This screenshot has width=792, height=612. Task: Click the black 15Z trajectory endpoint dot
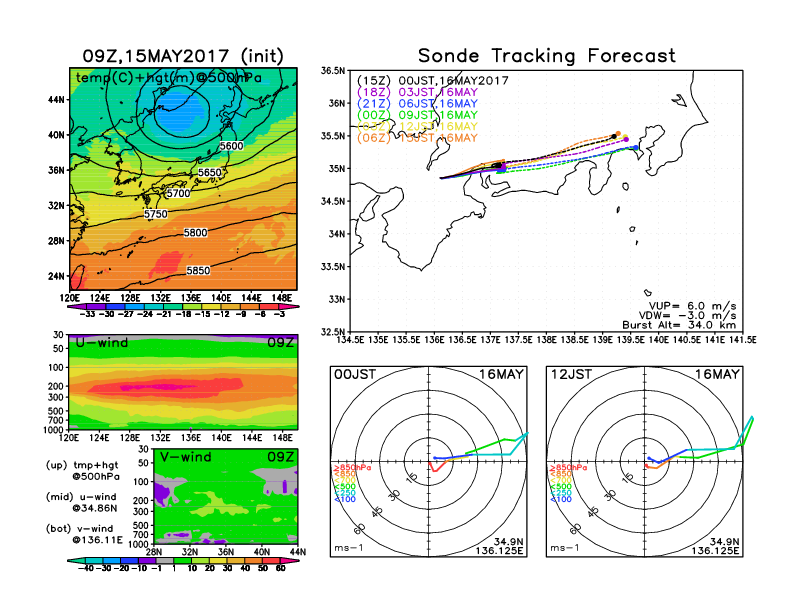(x=613, y=136)
